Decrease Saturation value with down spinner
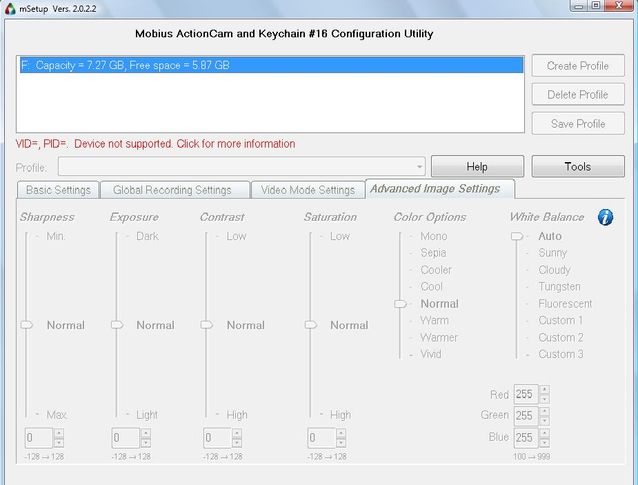The width and height of the screenshot is (638, 485). (x=341, y=443)
